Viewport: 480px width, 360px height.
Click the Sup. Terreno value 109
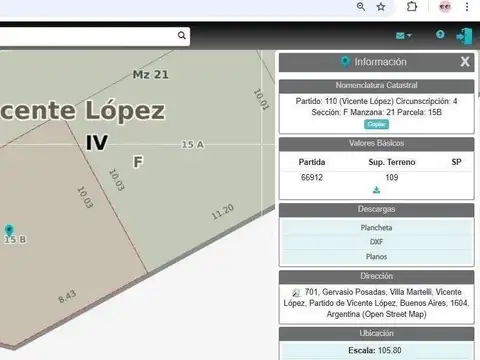pos(392,177)
